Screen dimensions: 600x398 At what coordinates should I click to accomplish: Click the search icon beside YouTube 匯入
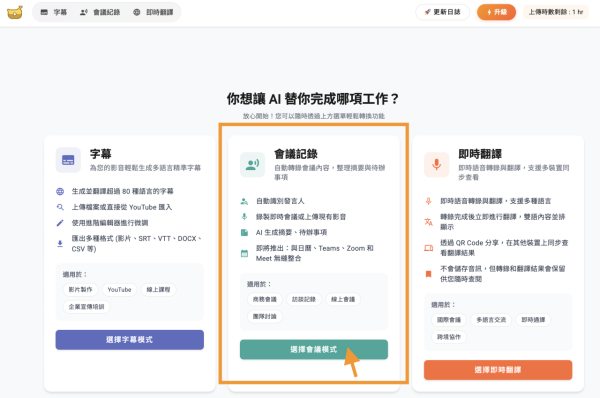click(x=60, y=207)
